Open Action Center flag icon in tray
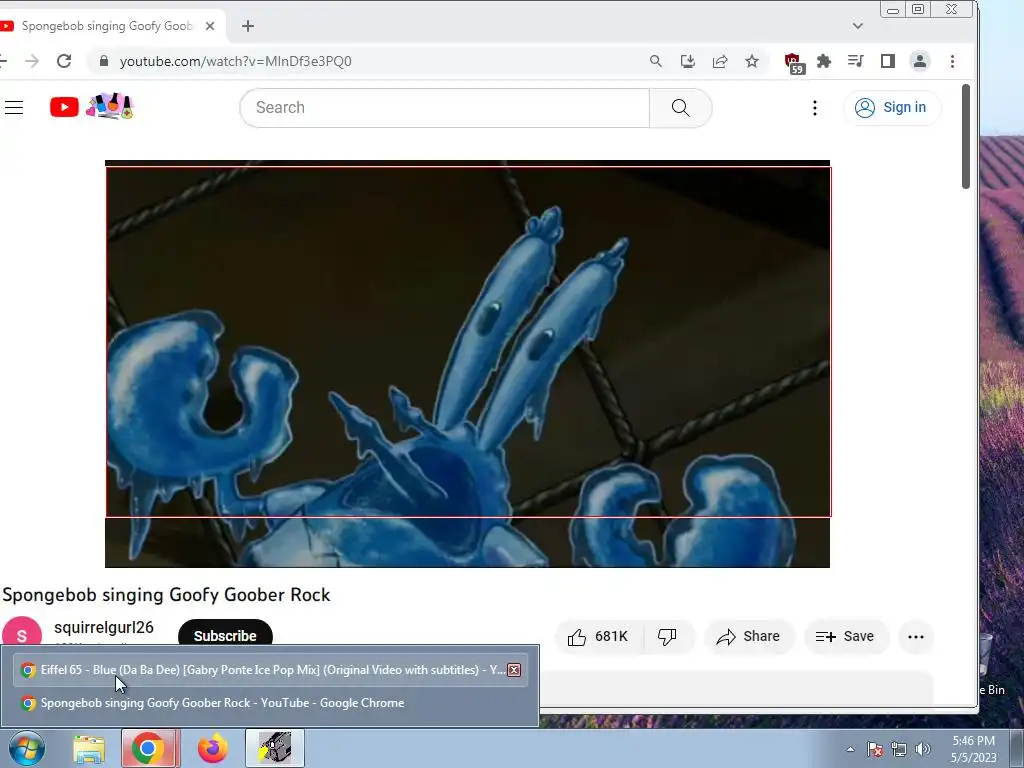1024x768 pixels. [875, 750]
